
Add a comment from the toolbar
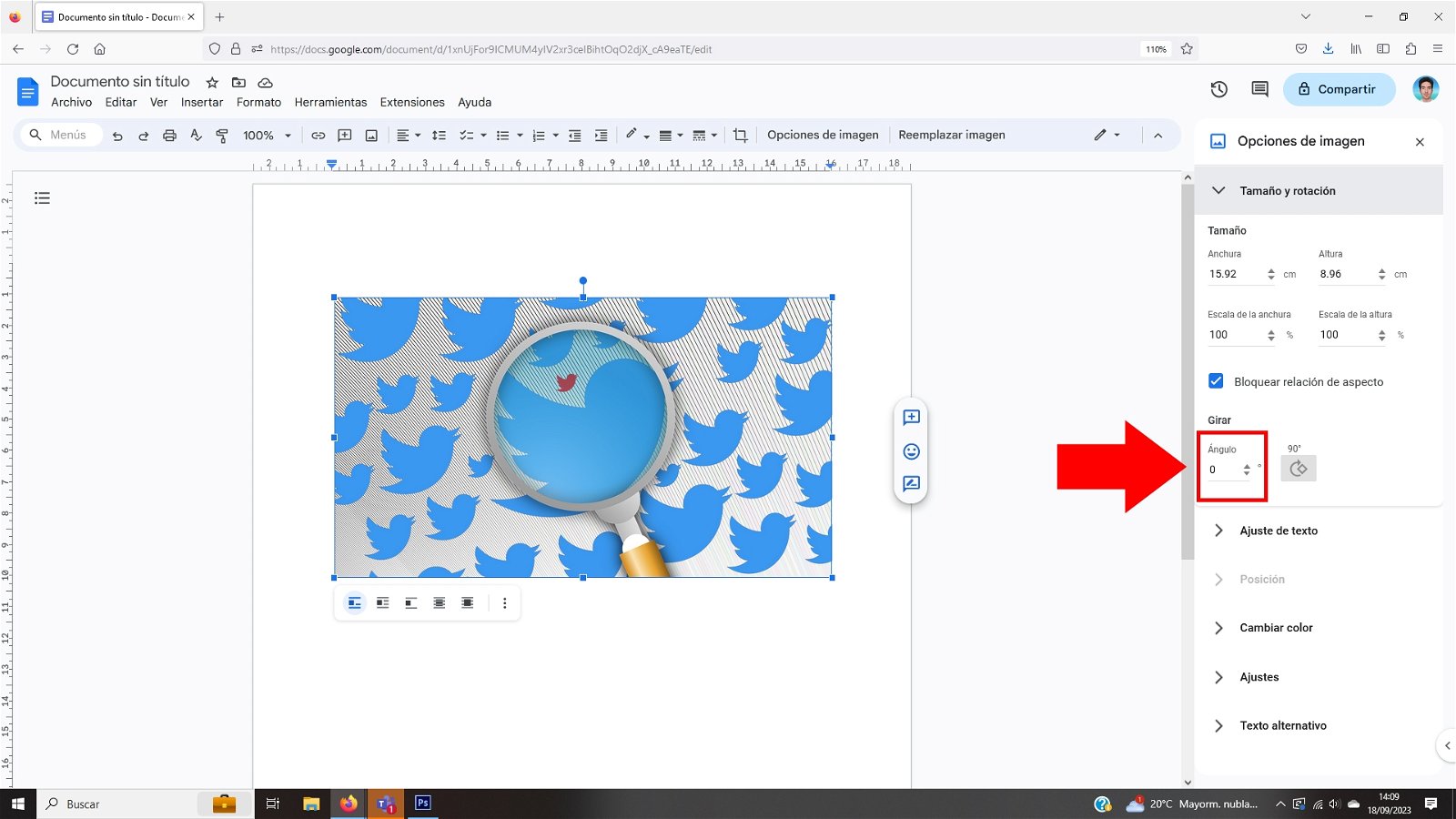(x=345, y=136)
